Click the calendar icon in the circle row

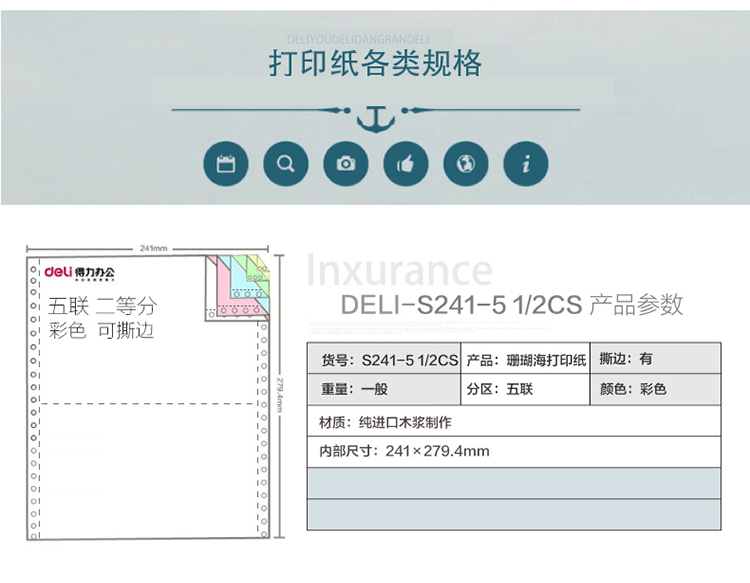point(226,163)
